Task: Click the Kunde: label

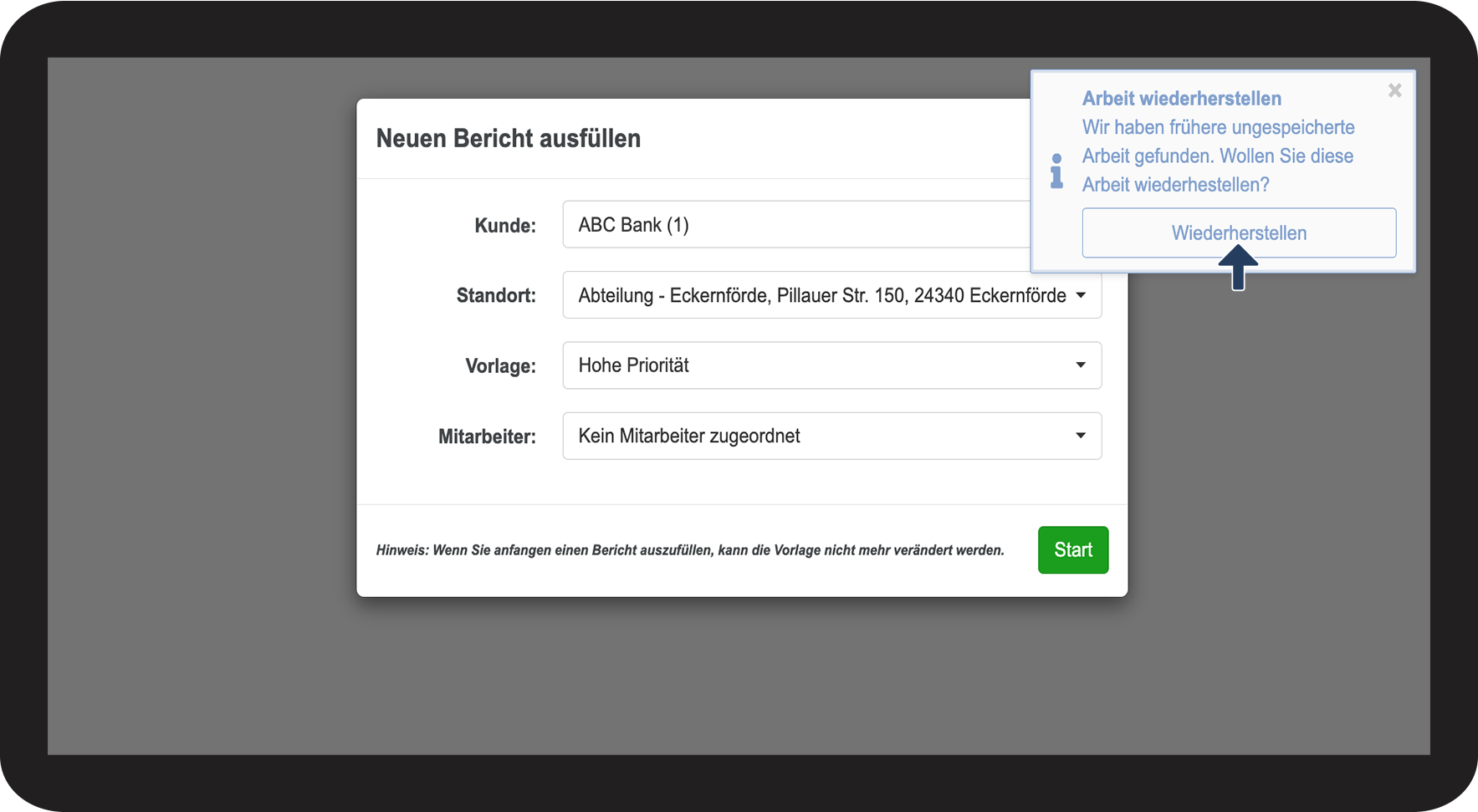Action: tap(505, 226)
